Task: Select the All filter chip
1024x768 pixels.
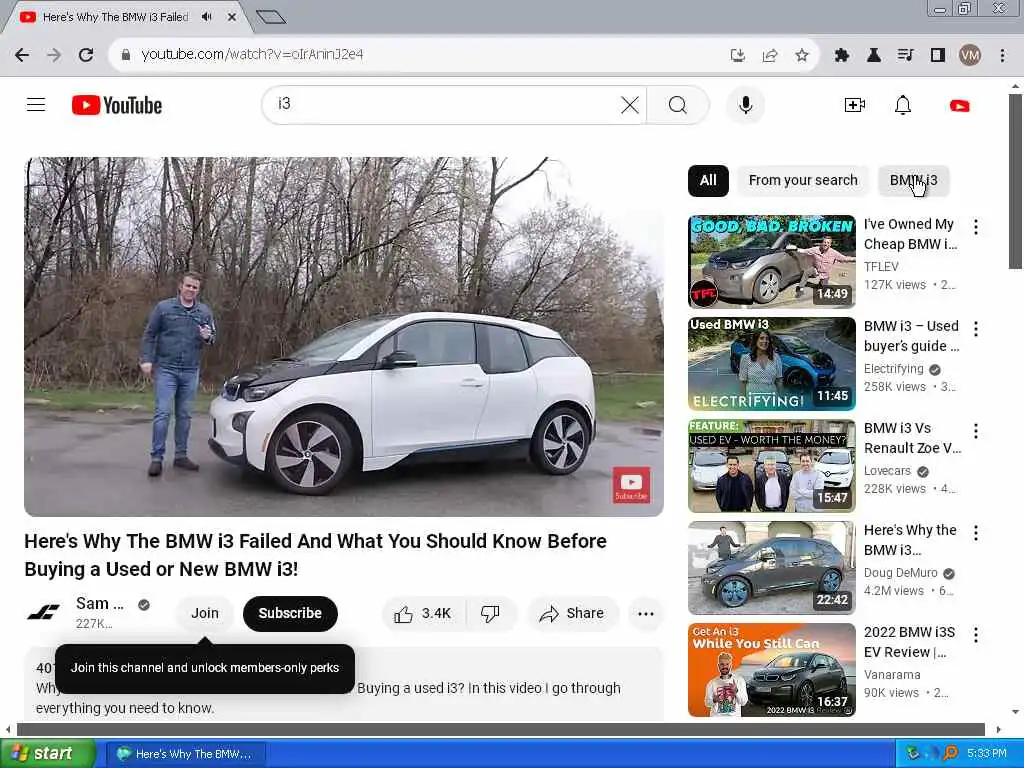Action: pos(708,180)
